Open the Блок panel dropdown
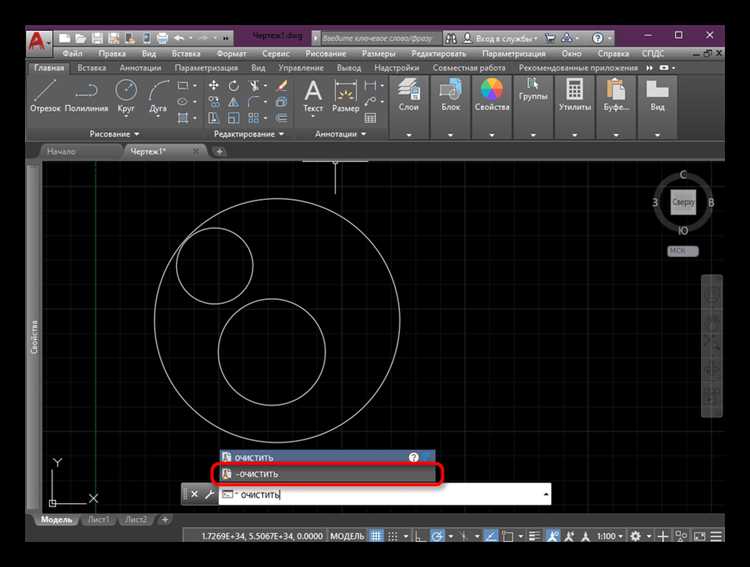750x567 pixels. 450,135
